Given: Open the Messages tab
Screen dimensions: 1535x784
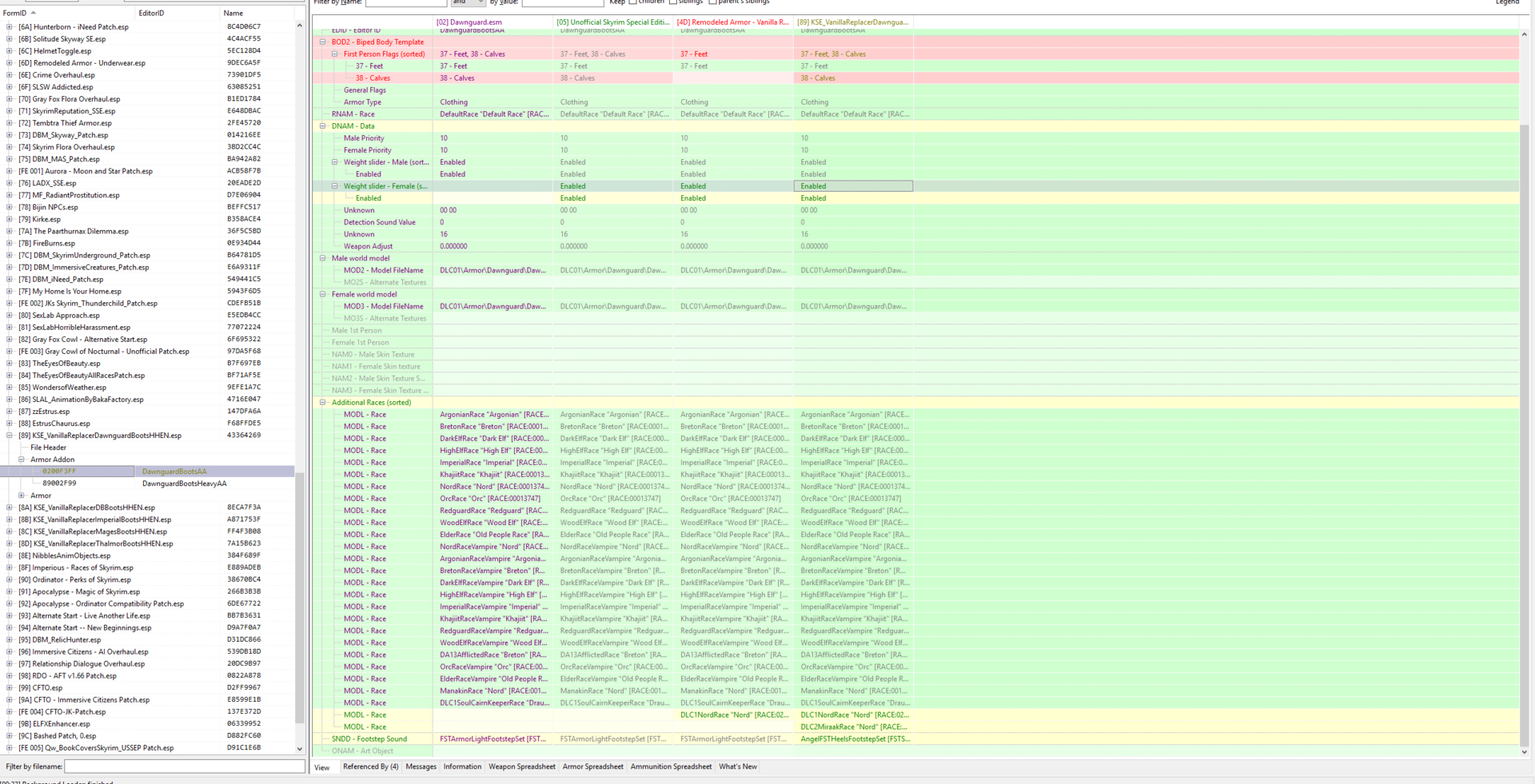Looking at the screenshot, I should coord(421,766).
